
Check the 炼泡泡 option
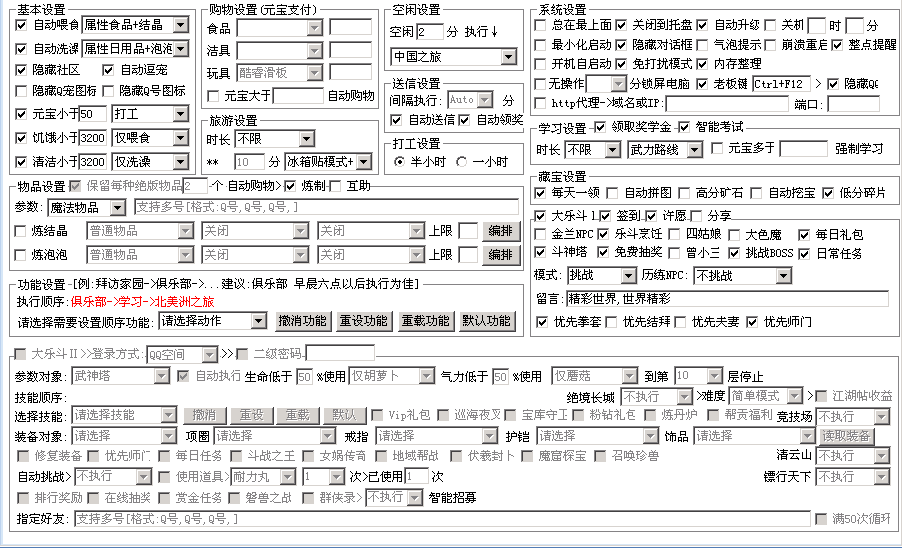click(20, 254)
